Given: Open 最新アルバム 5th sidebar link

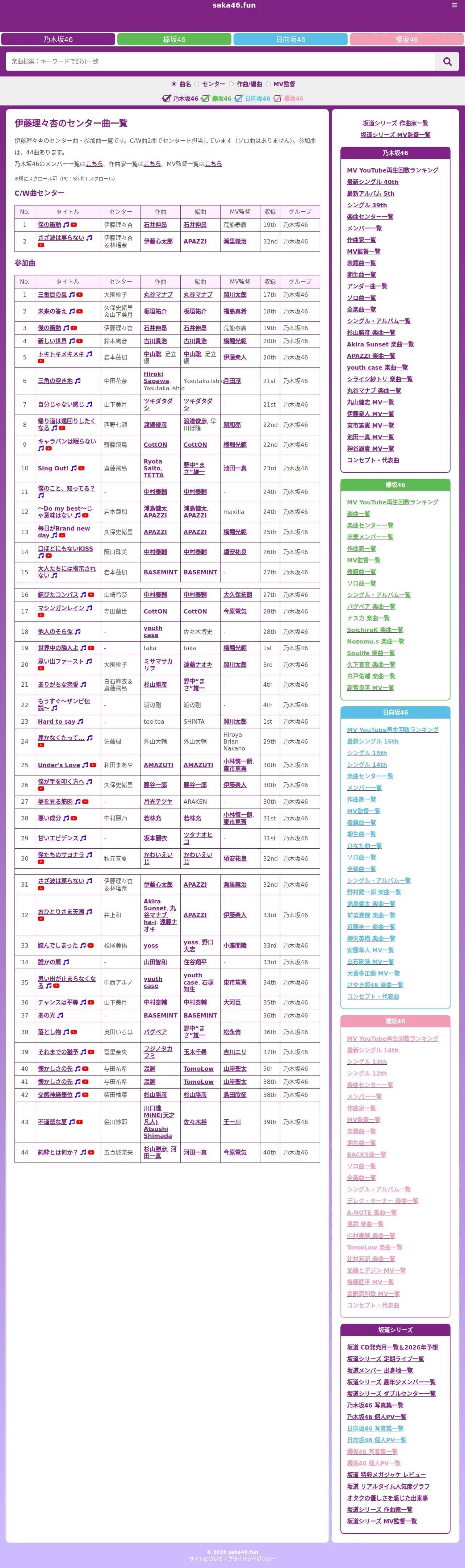Looking at the screenshot, I should point(371,194).
